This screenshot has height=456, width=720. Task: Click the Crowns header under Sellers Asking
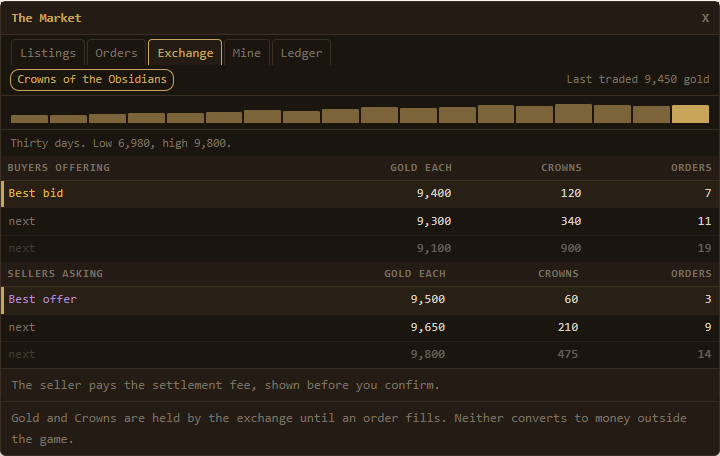[558, 274]
